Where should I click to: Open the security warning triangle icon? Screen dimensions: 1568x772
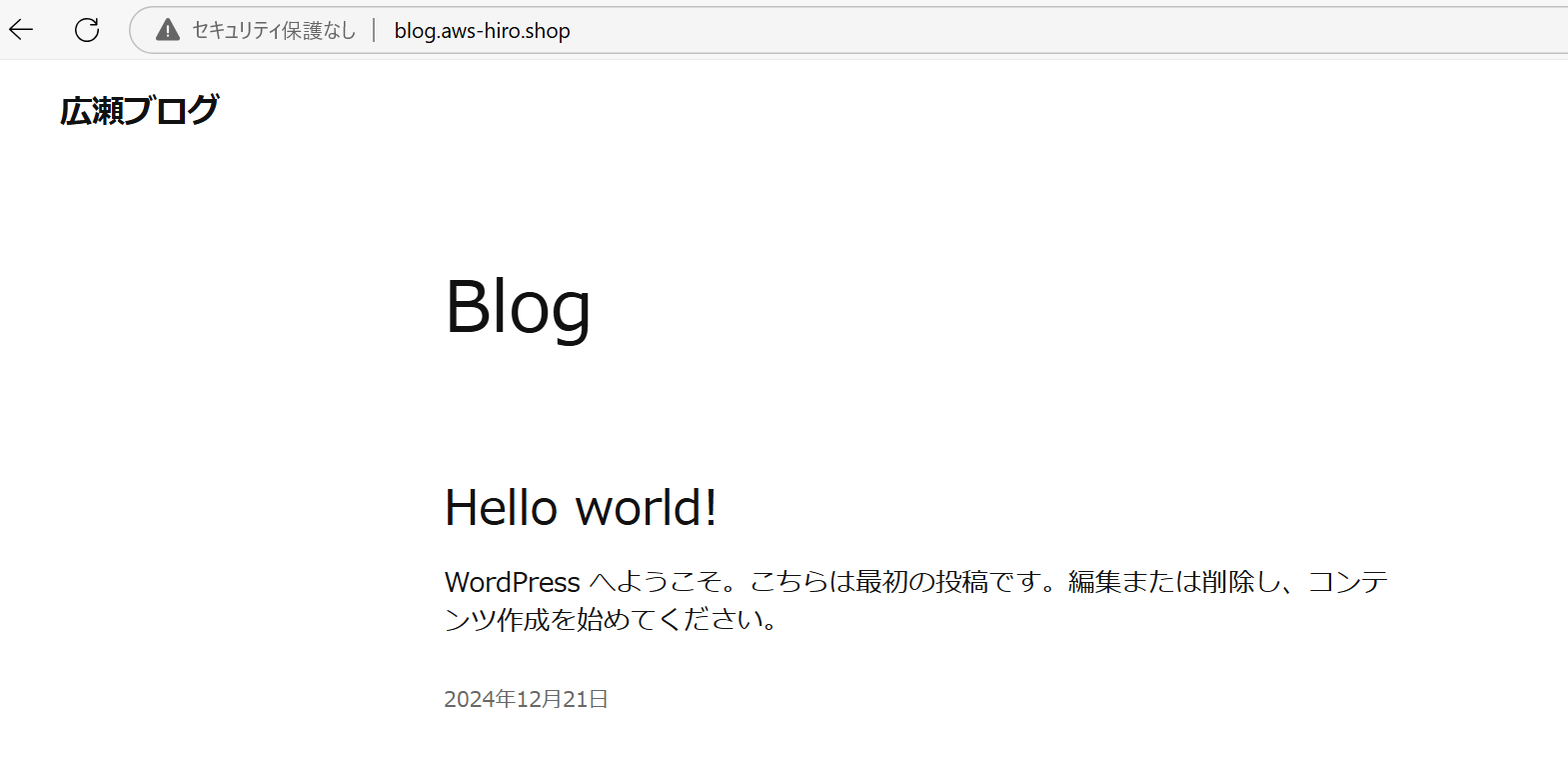pos(168,30)
